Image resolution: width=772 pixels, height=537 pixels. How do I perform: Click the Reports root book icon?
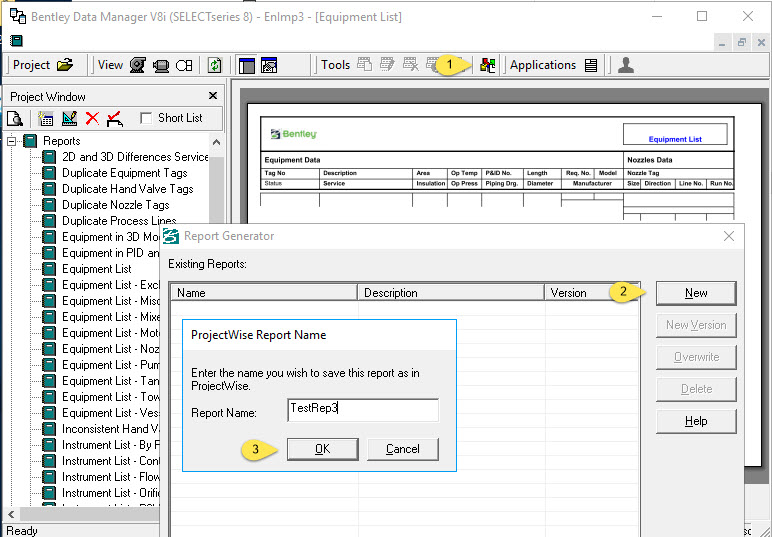pyautogui.click(x=30, y=141)
